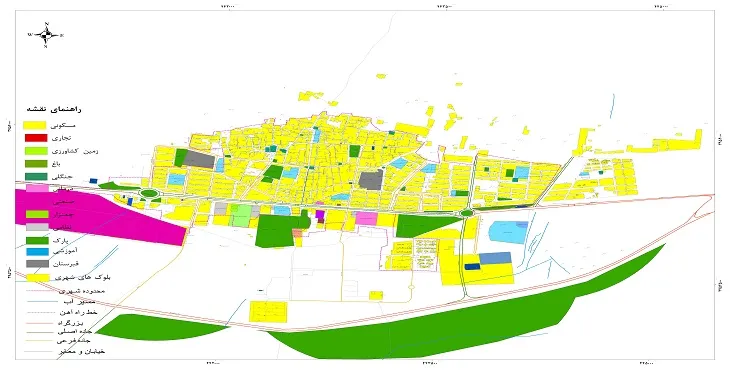Select the light green زمین کشاورزی swatch

tap(36, 151)
